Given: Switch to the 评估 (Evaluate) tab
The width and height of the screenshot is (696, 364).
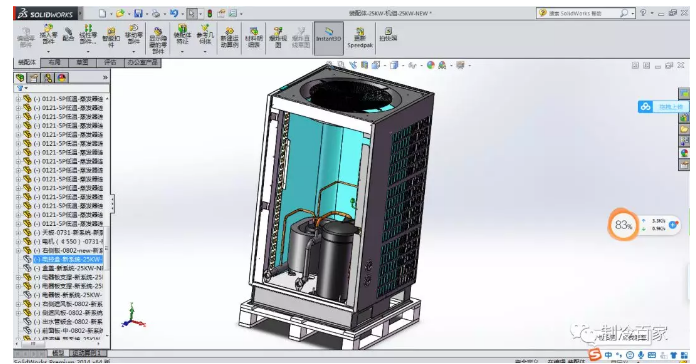Looking at the screenshot, I should 110,63.
